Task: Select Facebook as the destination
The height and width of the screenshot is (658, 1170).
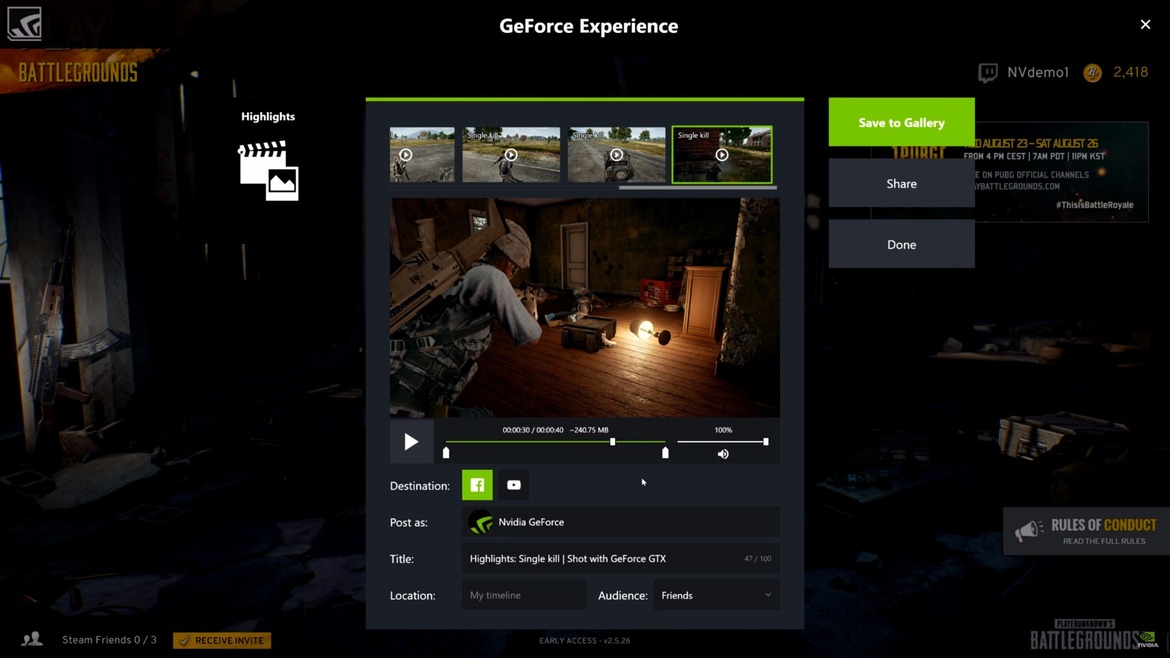Action: tap(478, 485)
